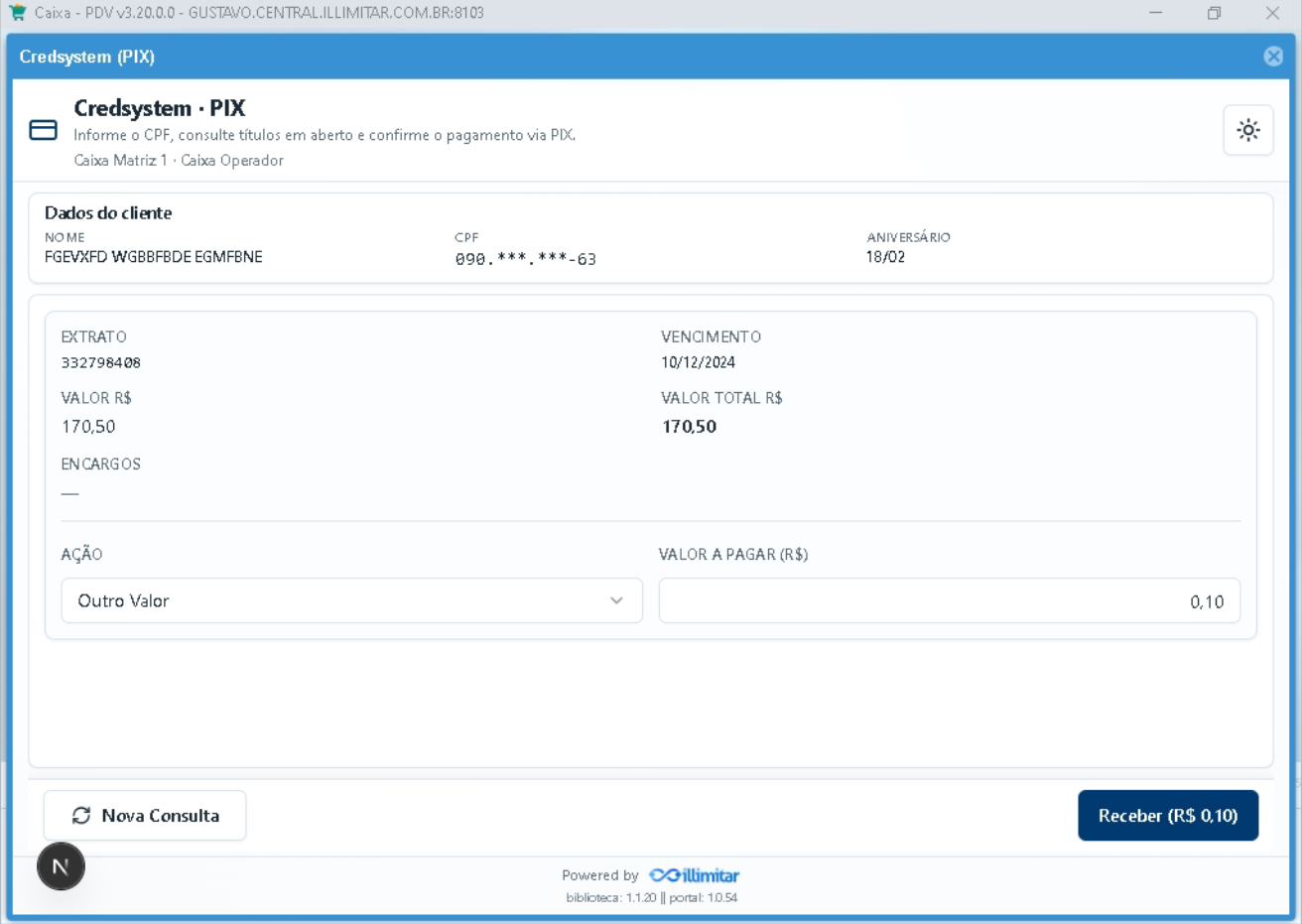
Task: Click the green cart icon in title bar
Action: pyautogui.click(x=17, y=13)
